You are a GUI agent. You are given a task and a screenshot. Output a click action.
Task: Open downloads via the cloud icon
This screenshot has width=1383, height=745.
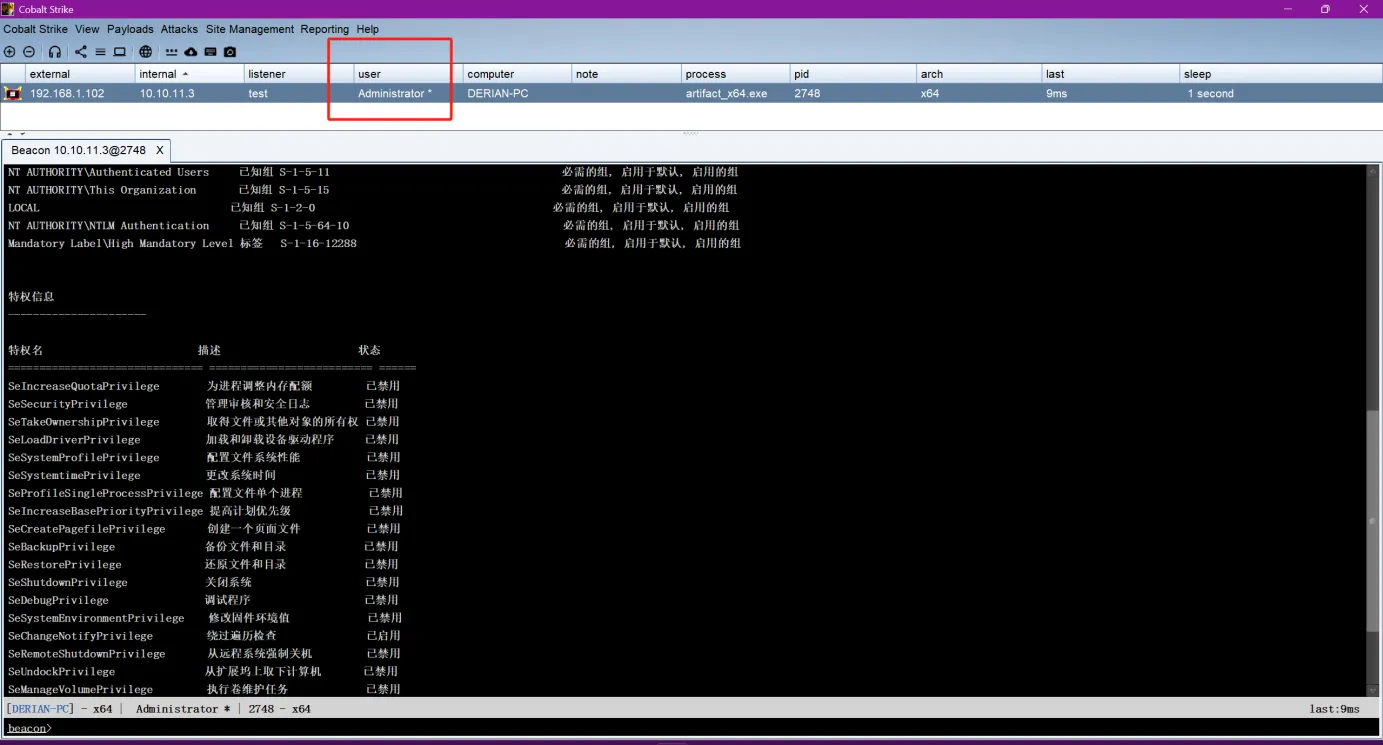coord(191,52)
